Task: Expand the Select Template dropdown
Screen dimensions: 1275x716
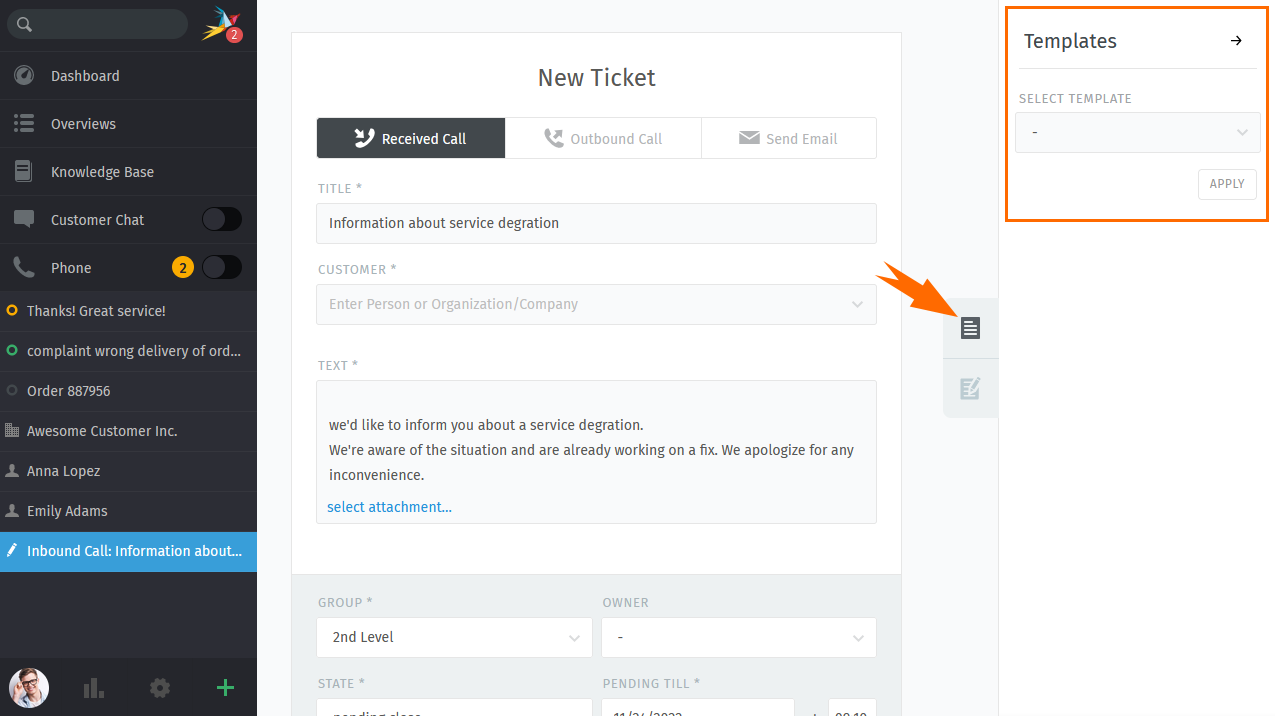Action: click(x=1137, y=132)
